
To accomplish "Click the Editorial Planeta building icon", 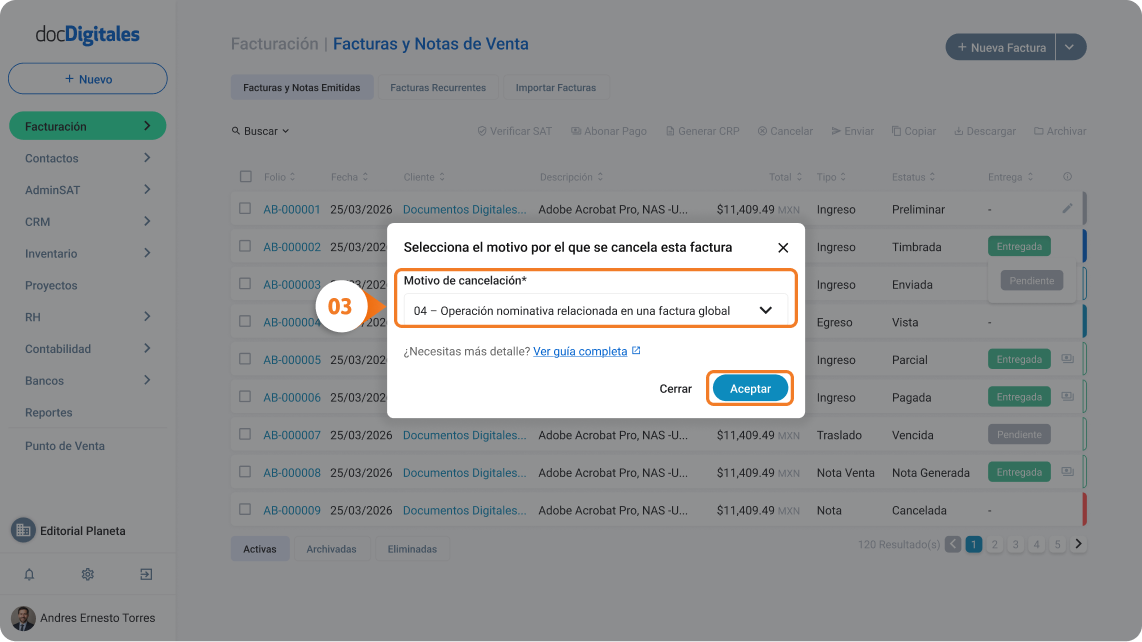I will click(x=23, y=530).
